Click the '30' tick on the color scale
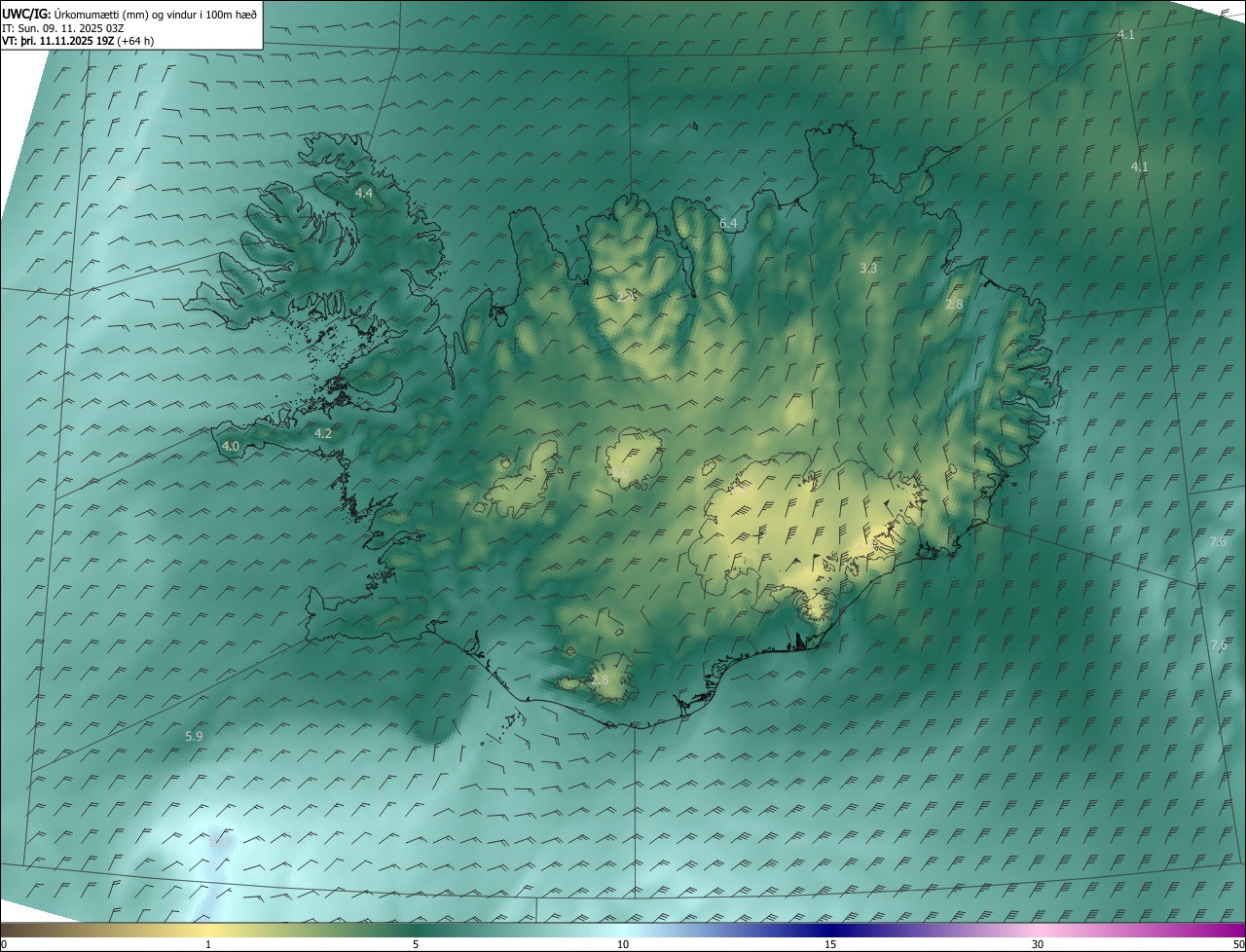 (1038, 944)
